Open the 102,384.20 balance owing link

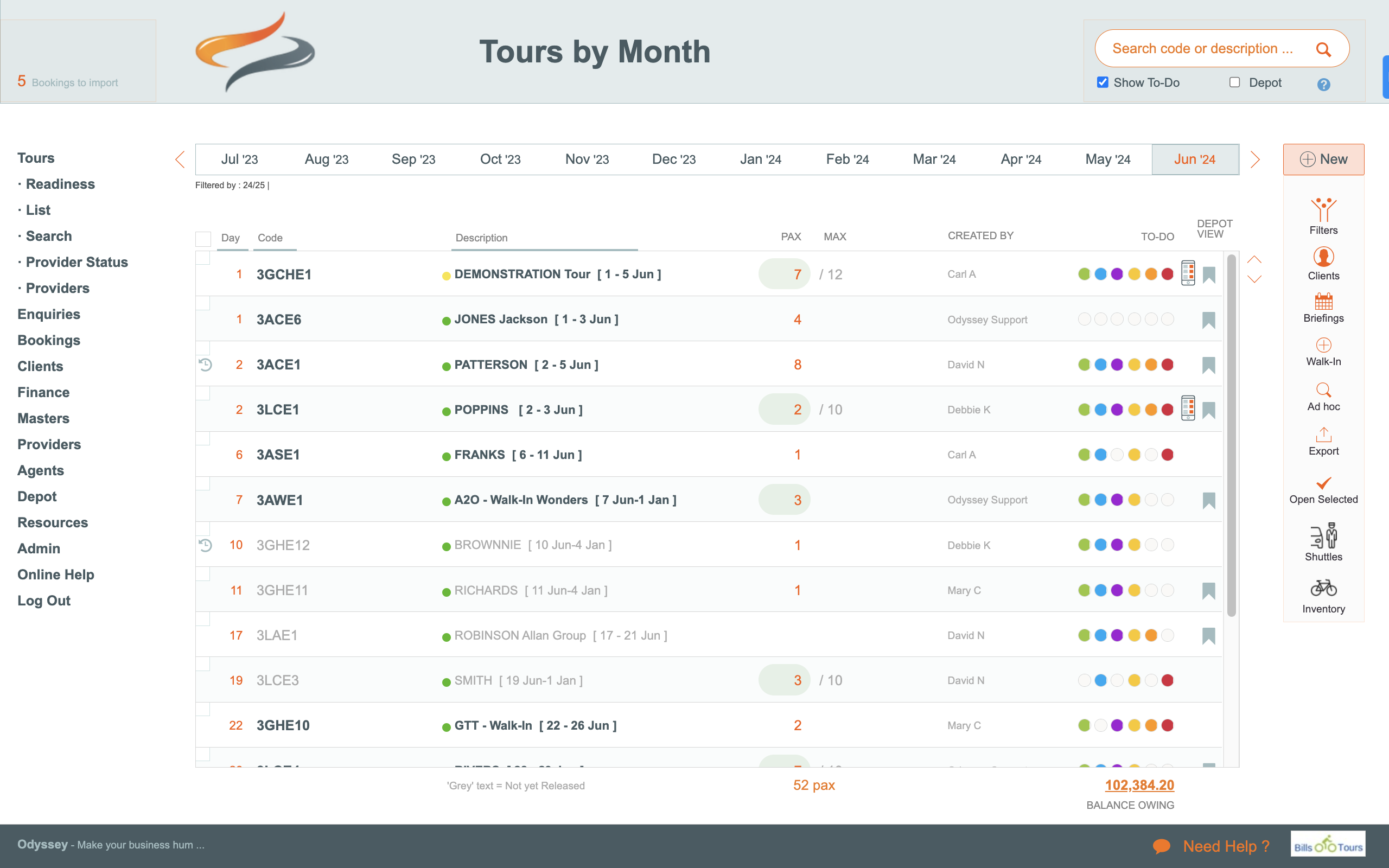(1139, 785)
